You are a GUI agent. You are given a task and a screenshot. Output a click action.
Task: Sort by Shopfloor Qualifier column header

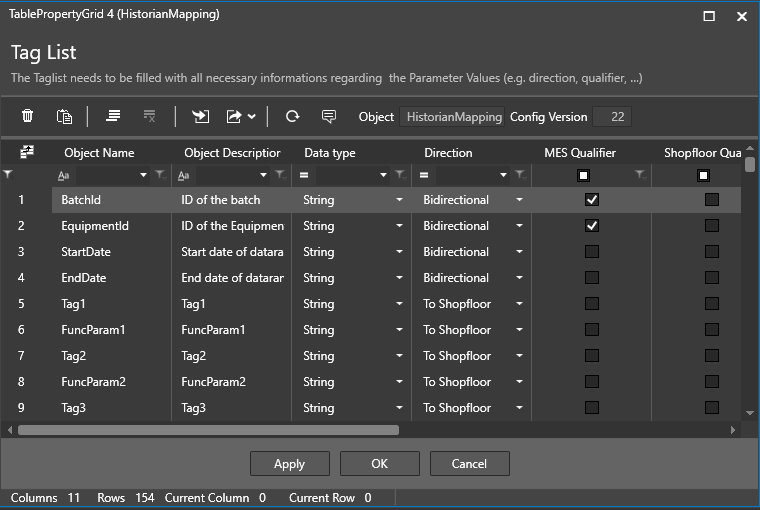coord(702,153)
